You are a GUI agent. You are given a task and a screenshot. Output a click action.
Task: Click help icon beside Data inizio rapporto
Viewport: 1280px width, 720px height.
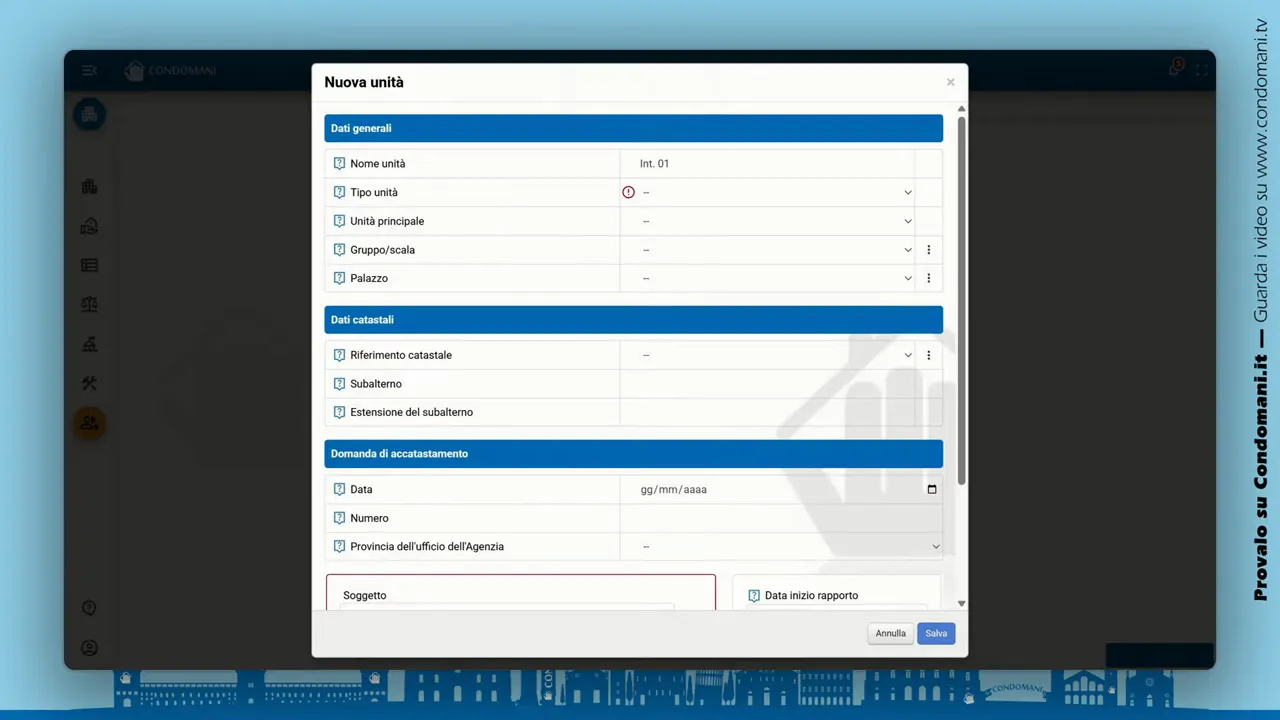pyautogui.click(x=754, y=596)
